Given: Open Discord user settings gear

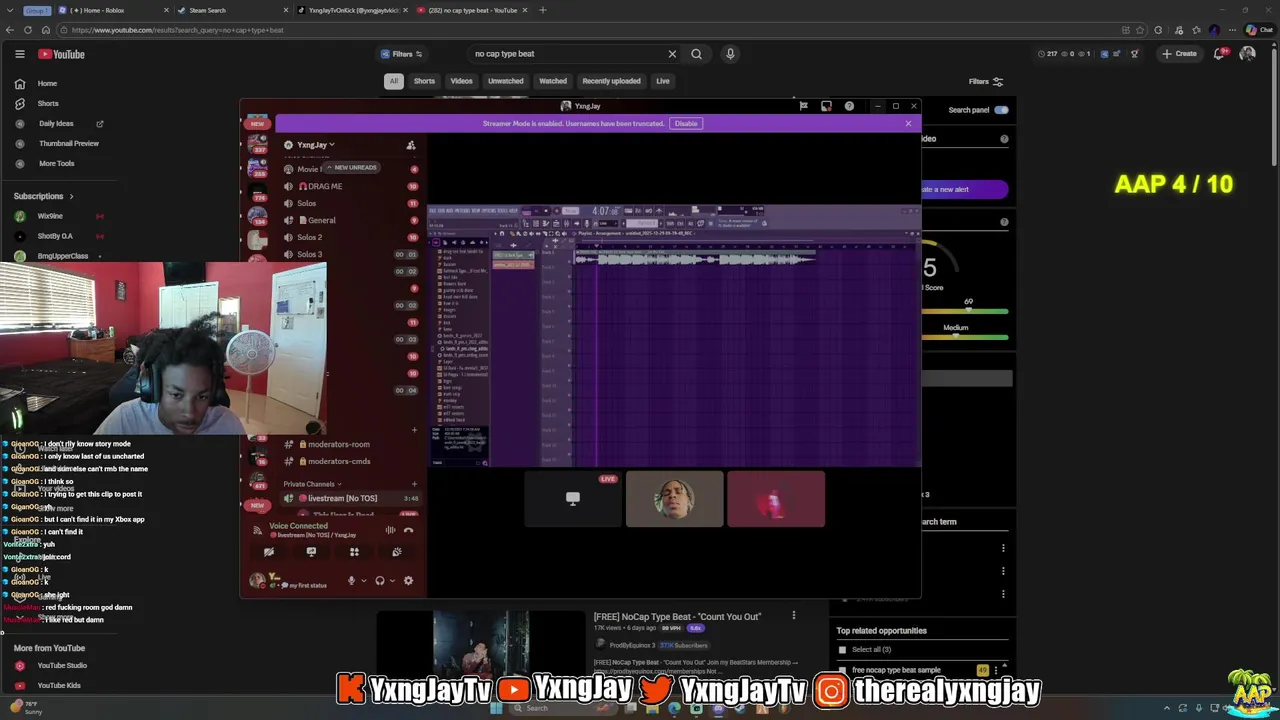Looking at the screenshot, I should tap(408, 581).
